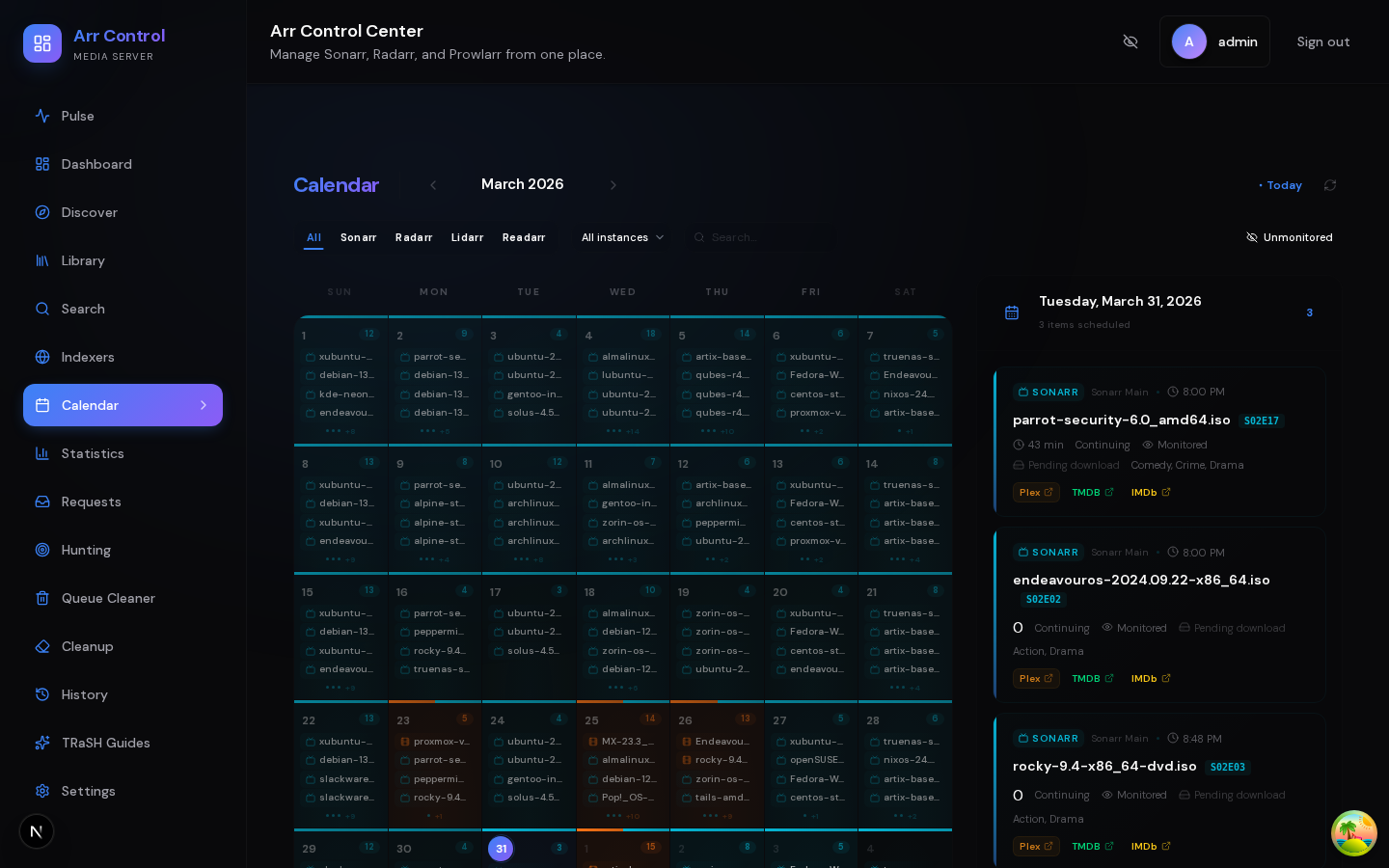Open the Pulse page
The height and width of the screenshot is (868, 1389).
[x=123, y=116]
